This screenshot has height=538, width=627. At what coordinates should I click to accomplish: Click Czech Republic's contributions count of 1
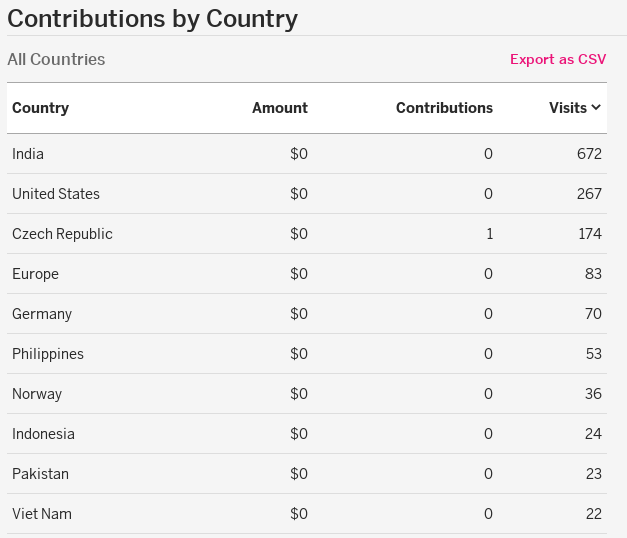(489, 234)
